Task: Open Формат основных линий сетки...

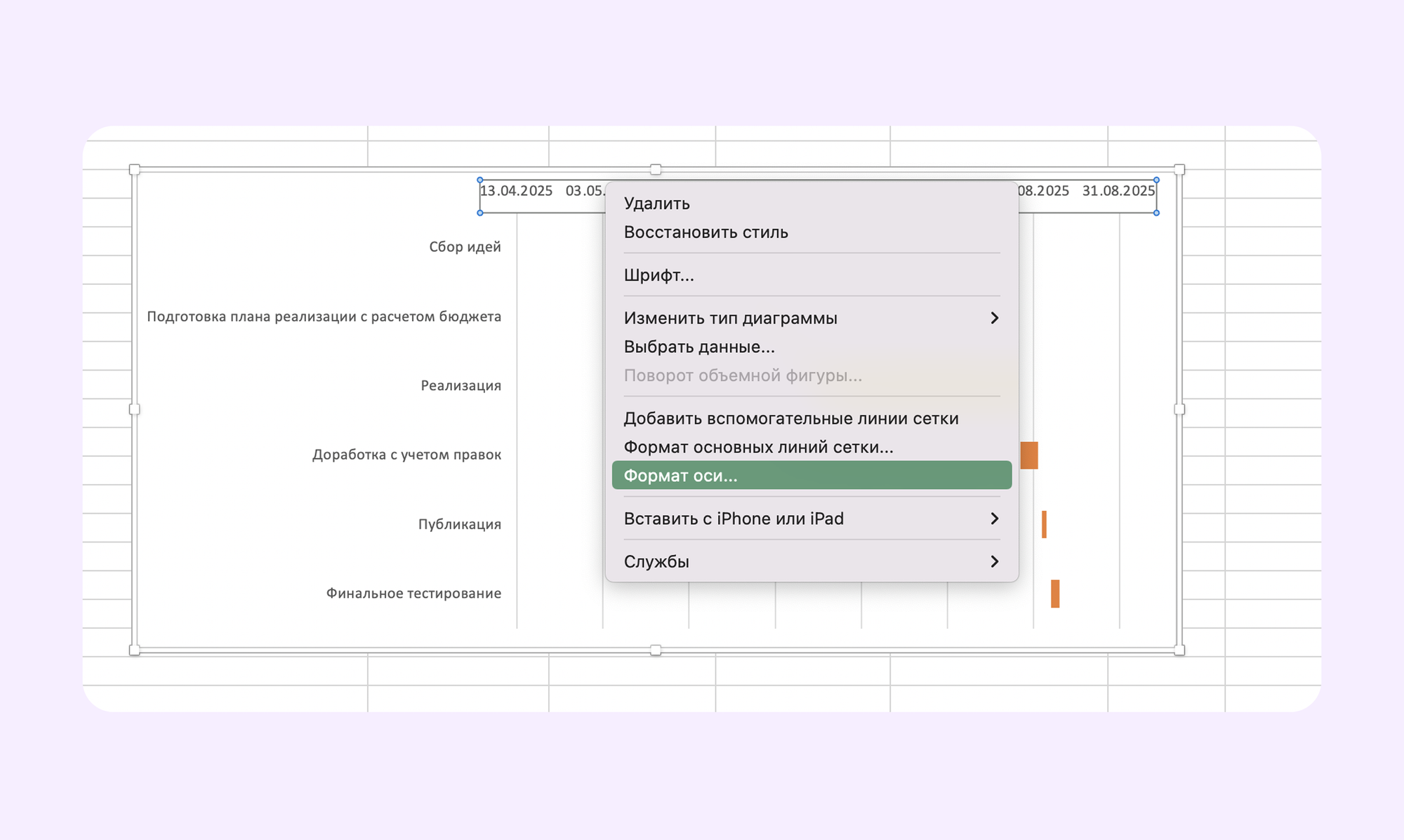Action: point(812,447)
